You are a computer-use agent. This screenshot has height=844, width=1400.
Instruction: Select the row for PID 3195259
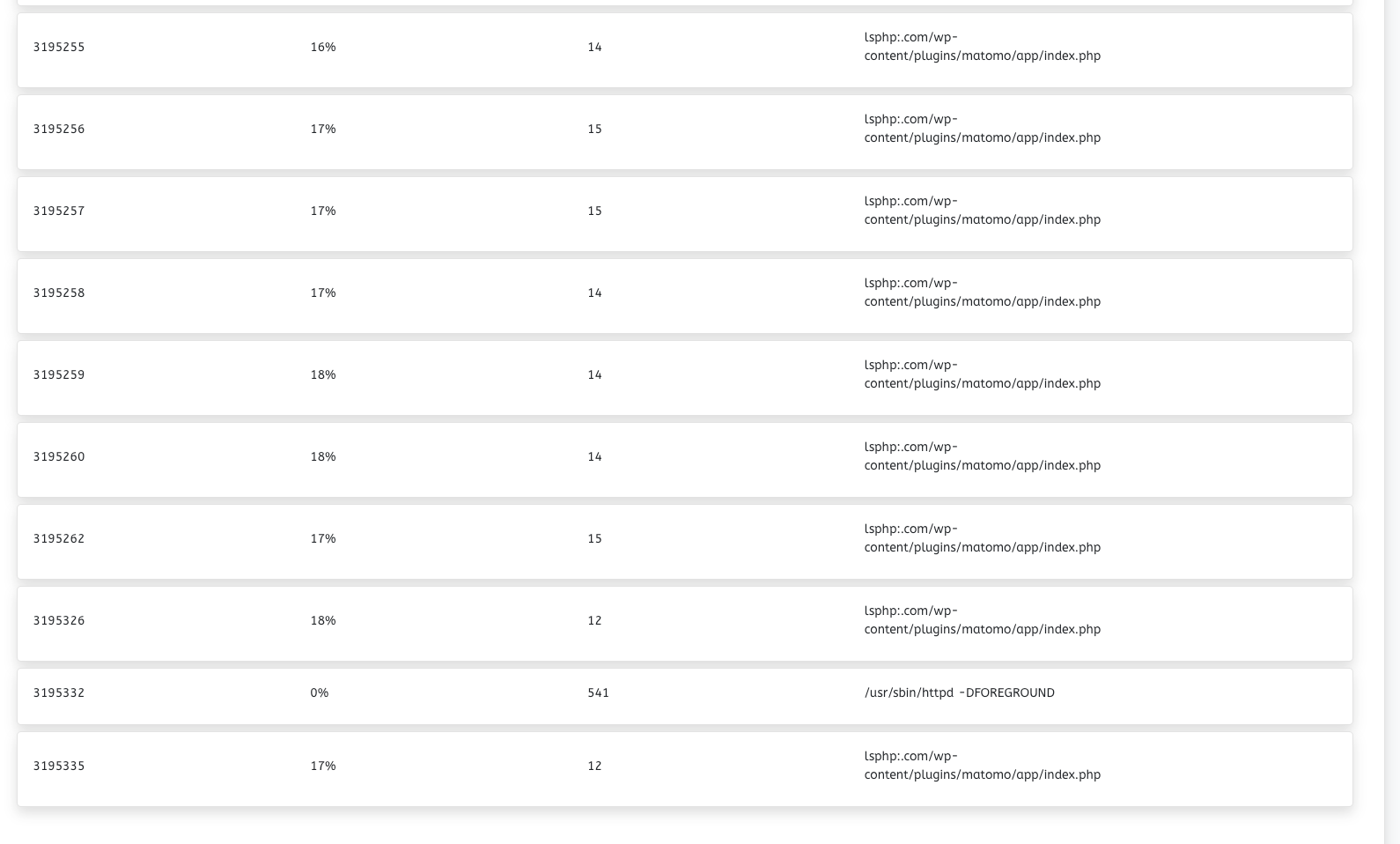[x=684, y=377]
